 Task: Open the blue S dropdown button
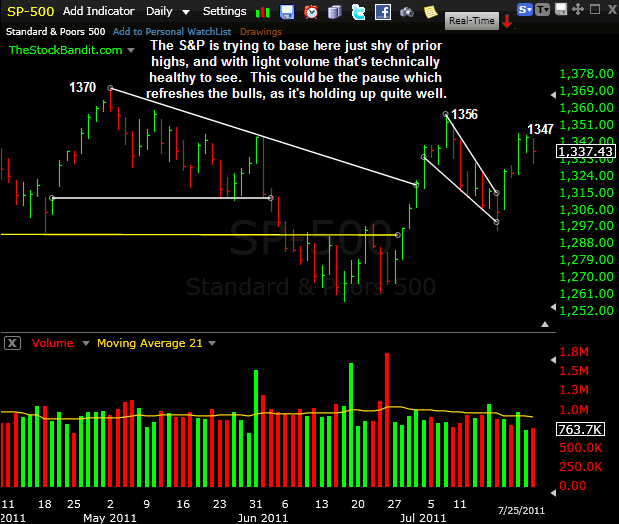click(x=525, y=9)
